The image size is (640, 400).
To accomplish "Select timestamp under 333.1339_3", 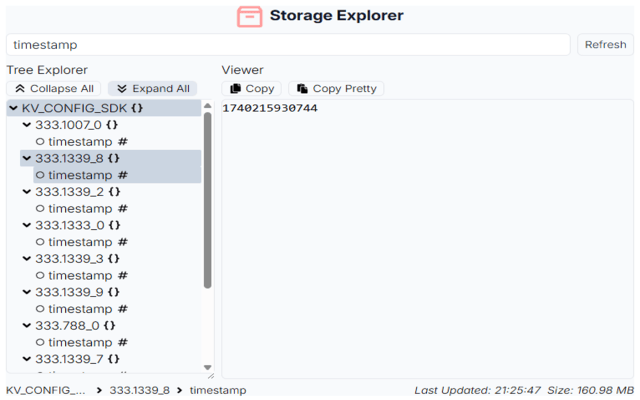I will click(x=80, y=275).
